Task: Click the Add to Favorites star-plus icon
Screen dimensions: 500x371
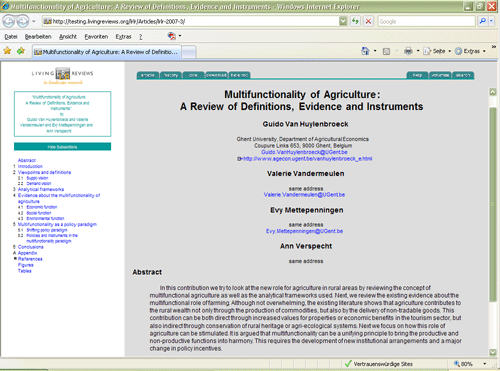Action: pyautogui.click(x=21, y=51)
